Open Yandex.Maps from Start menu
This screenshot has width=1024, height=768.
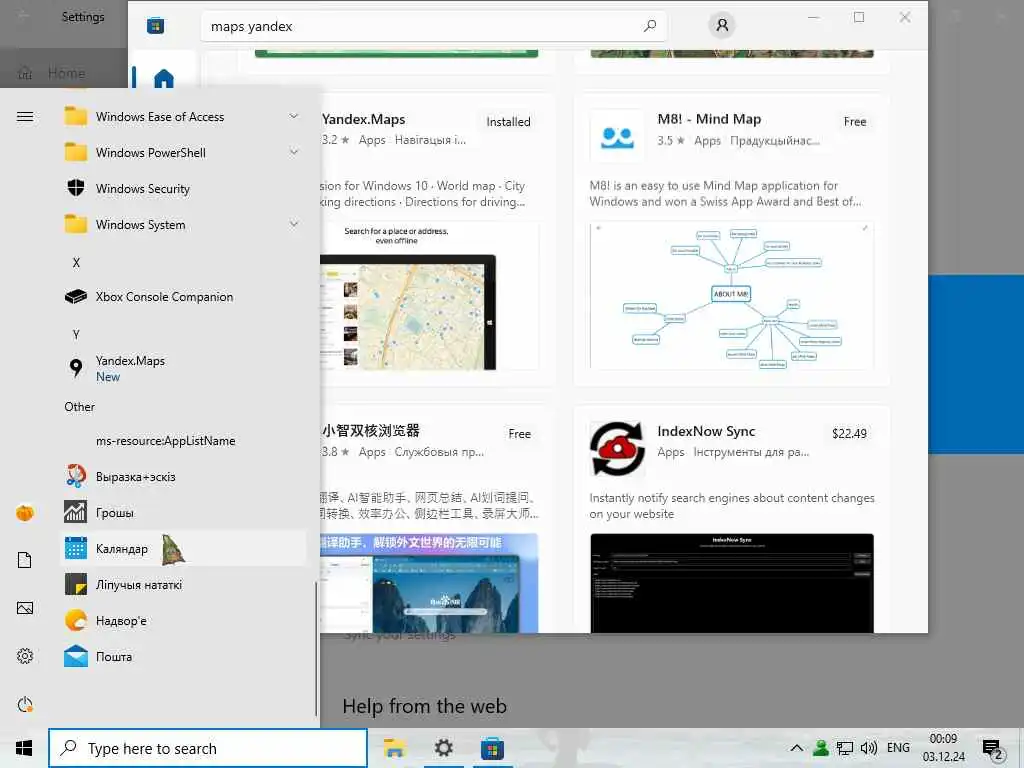tap(183, 368)
